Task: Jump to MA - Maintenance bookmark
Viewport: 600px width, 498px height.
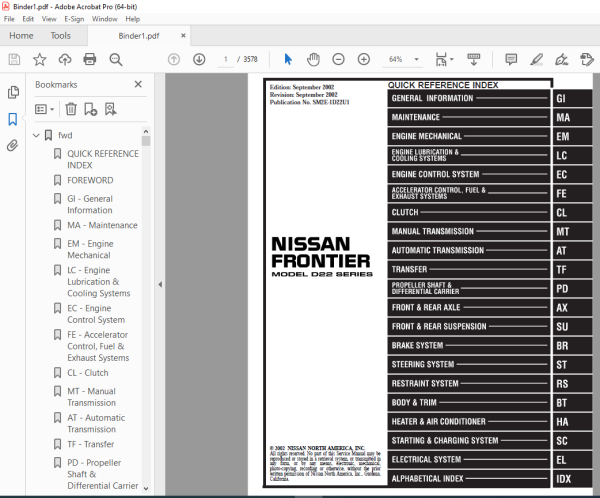Action: coord(102,225)
